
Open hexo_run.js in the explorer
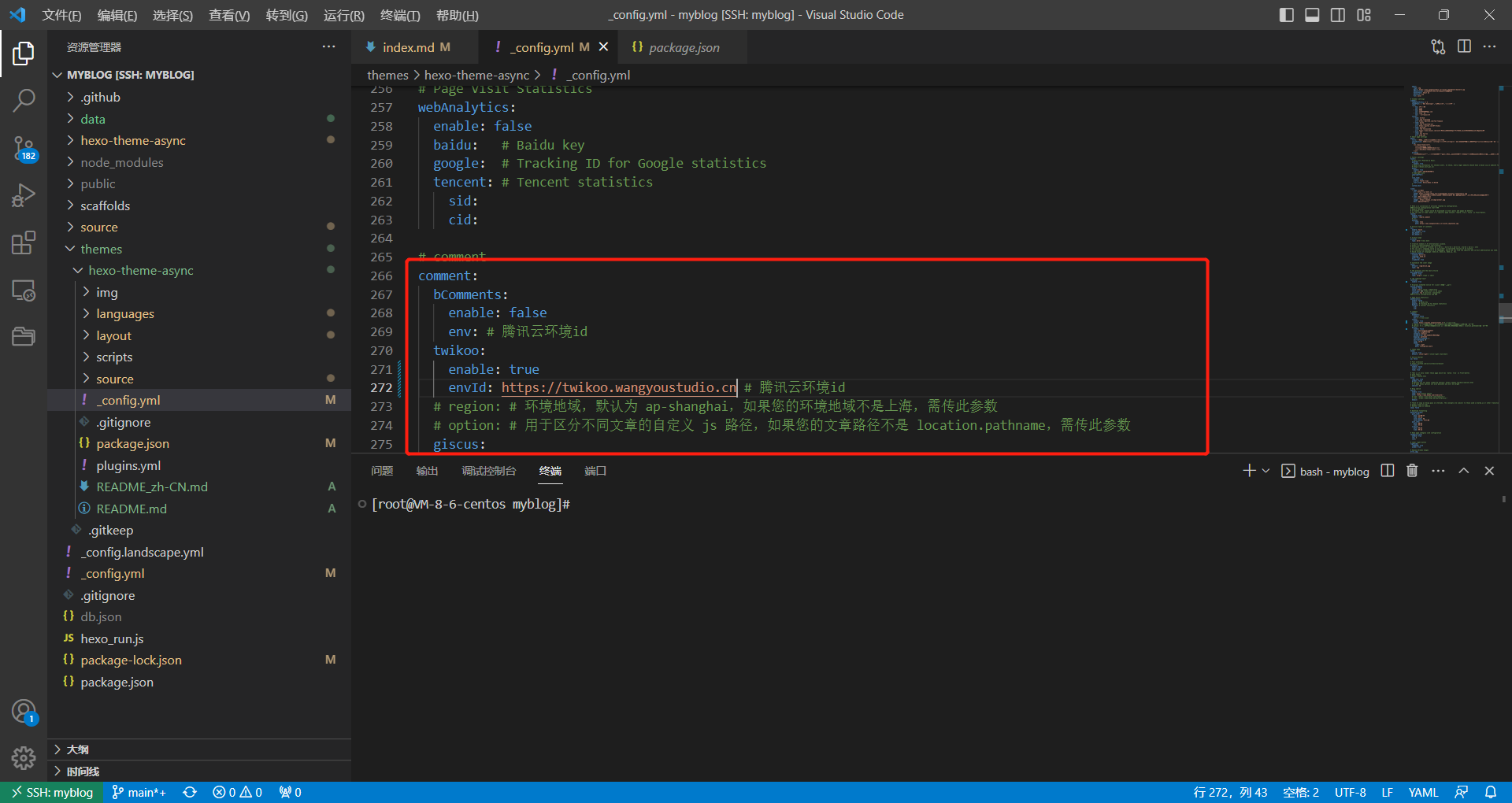[x=199, y=638]
